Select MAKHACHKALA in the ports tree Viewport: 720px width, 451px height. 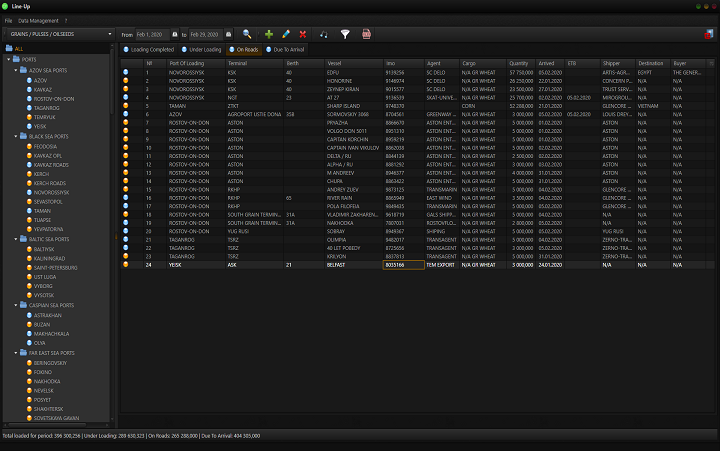tap(51, 334)
